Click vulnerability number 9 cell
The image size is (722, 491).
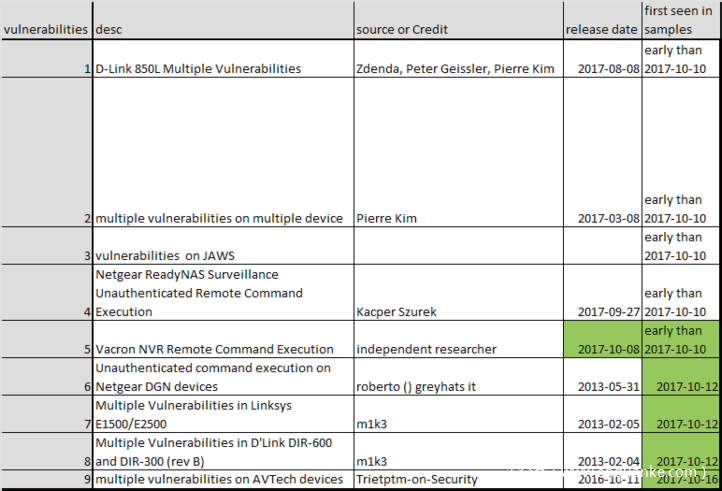pyautogui.click(x=47, y=479)
